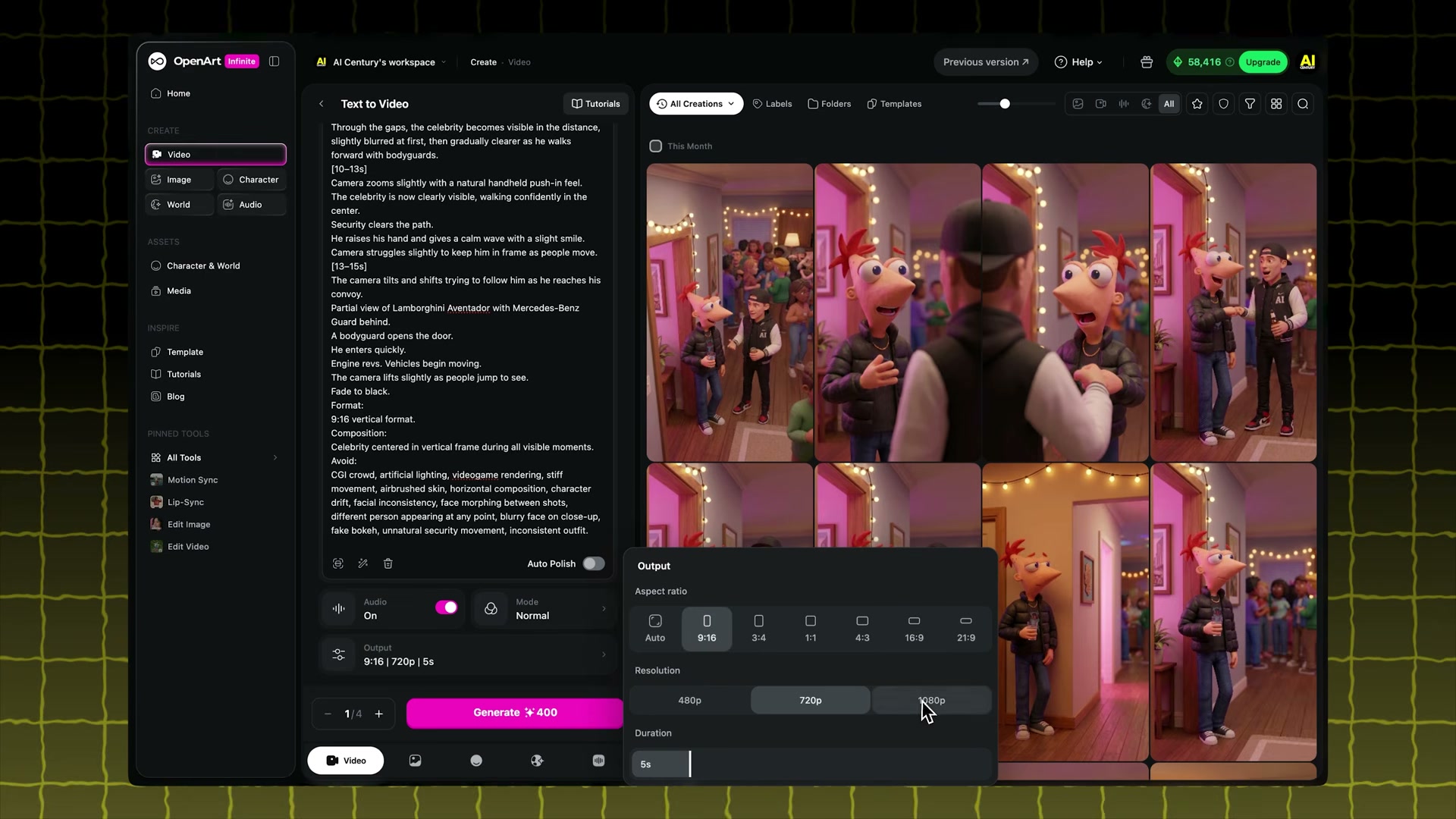Select the Auto aspect ratio
Image resolution: width=1456 pixels, height=819 pixels.
click(655, 629)
